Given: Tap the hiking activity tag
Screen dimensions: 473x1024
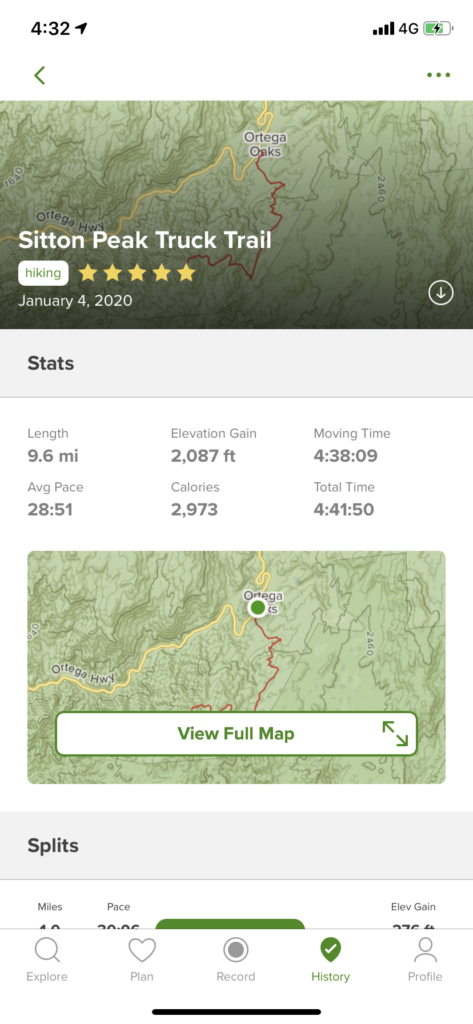Looking at the screenshot, I should pyautogui.click(x=43, y=273).
